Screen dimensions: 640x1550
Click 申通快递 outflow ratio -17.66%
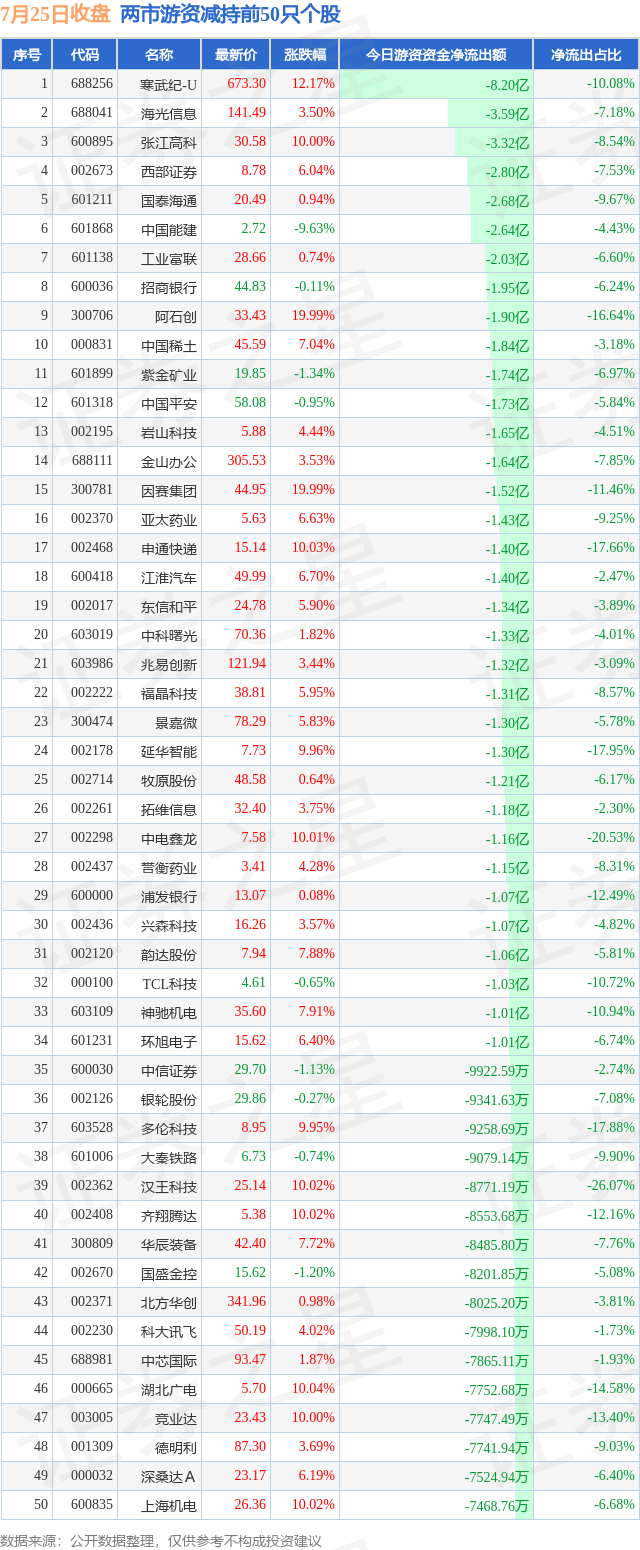click(x=611, y=548)
